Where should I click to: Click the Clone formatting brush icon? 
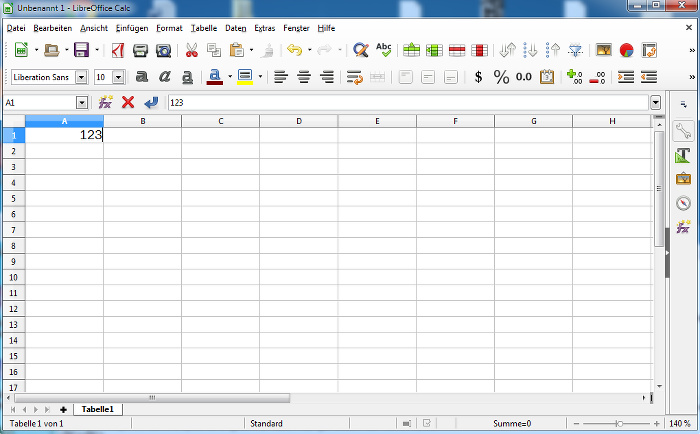(x=268, y=50)
